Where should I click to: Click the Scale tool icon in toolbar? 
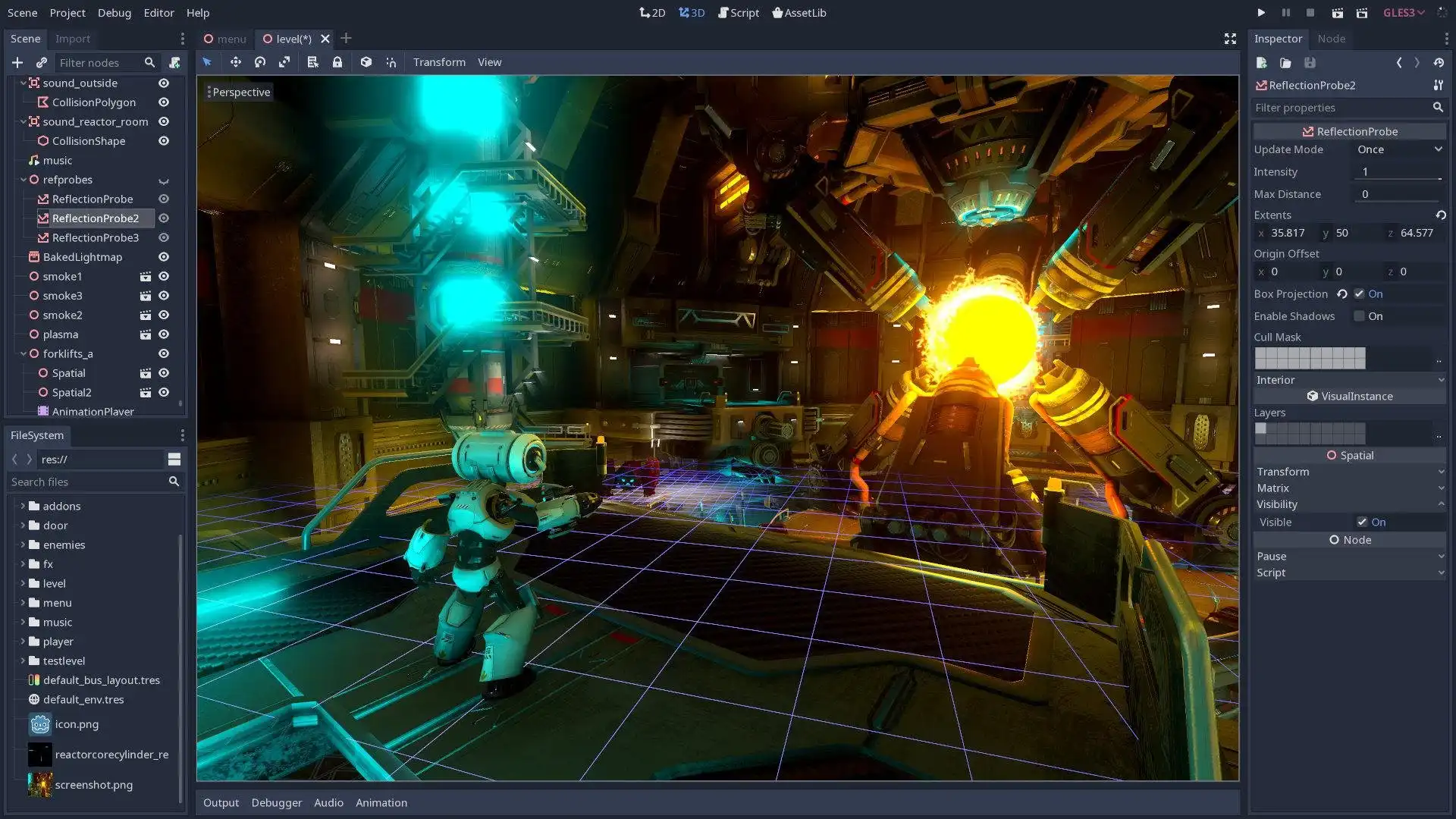coord(286,62)
